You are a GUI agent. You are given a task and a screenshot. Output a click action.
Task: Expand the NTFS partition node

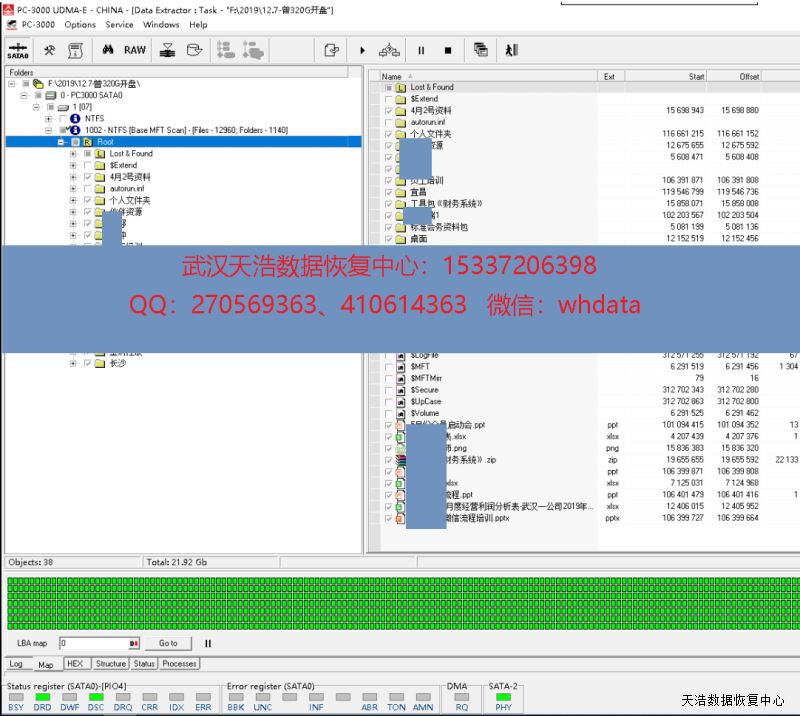pyautogui.click(x=49, y=119)
